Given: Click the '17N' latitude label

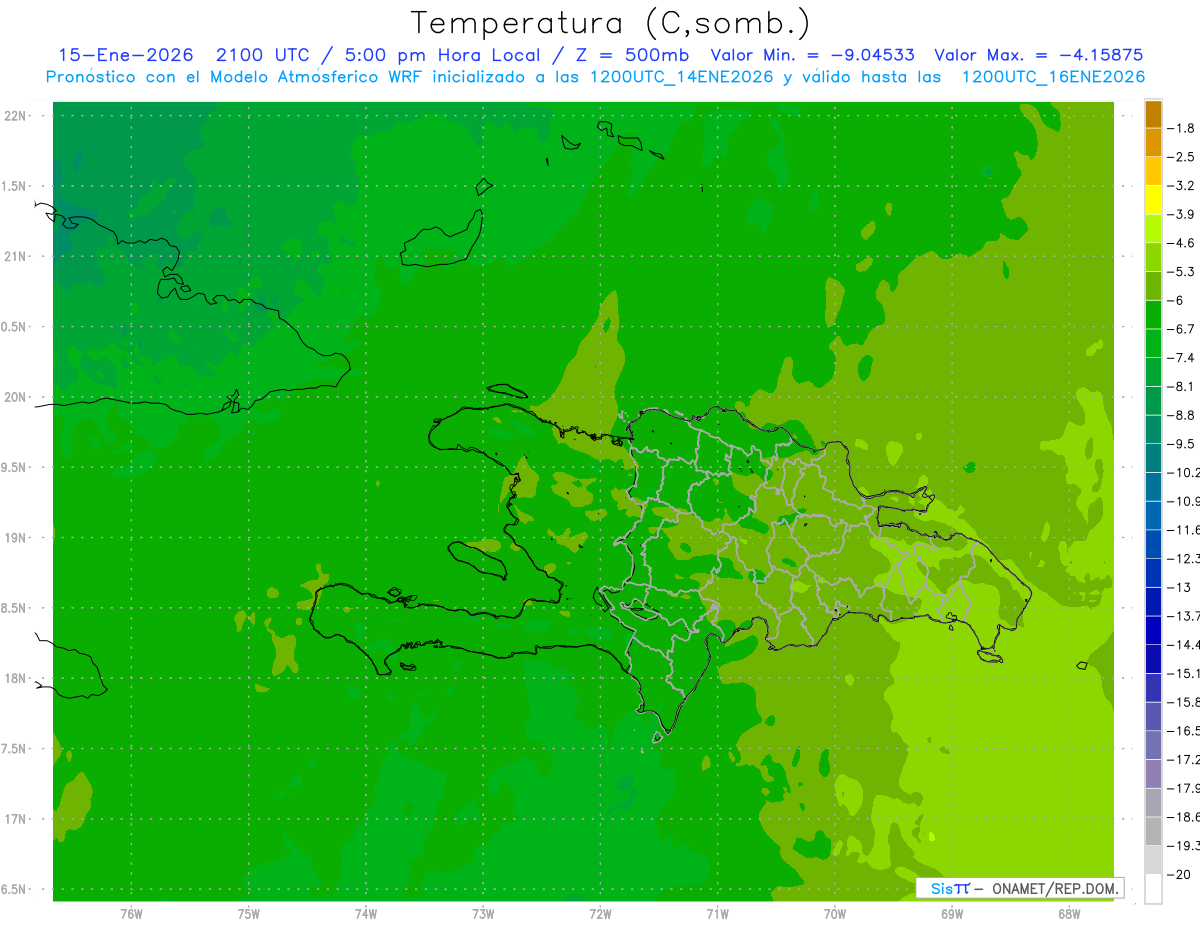Looking at the screenshot, I should [15, 819].
